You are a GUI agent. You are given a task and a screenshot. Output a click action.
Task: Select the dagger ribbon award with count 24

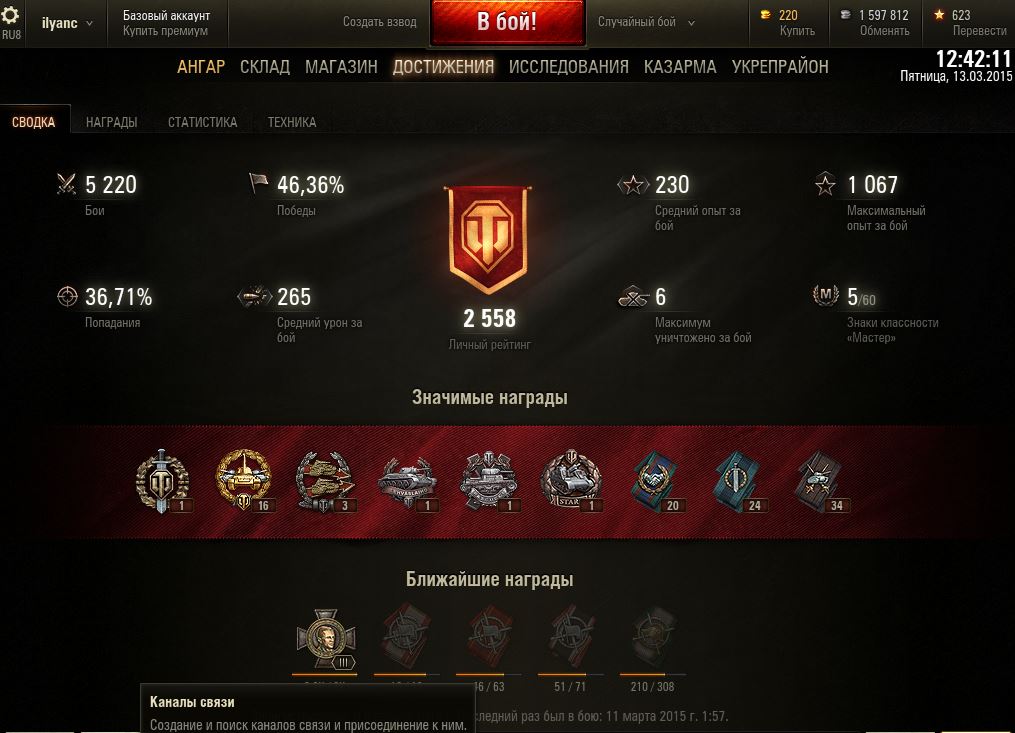[737, 481]
